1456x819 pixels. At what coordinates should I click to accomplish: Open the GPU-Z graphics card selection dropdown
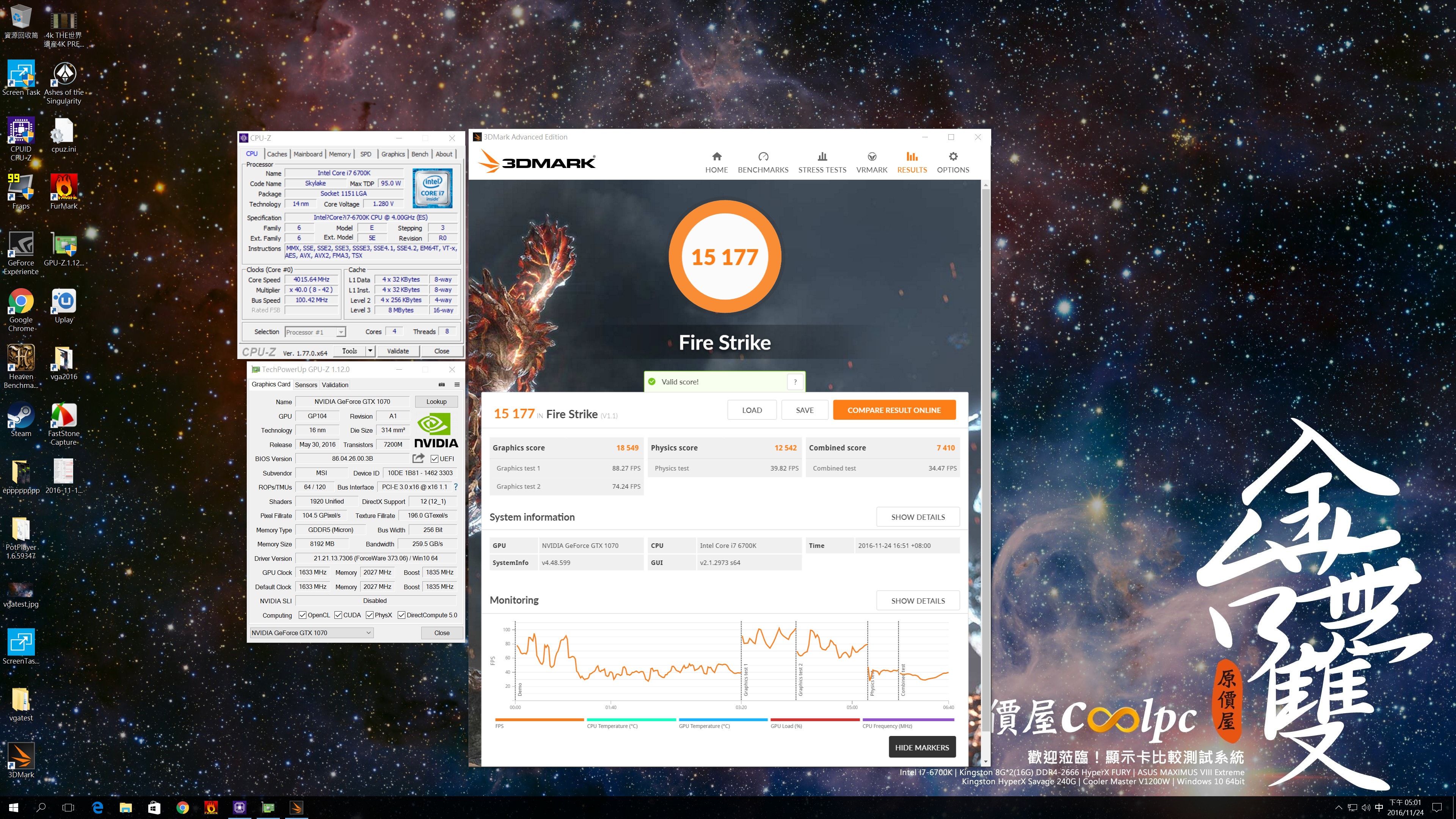pos(311,632)
